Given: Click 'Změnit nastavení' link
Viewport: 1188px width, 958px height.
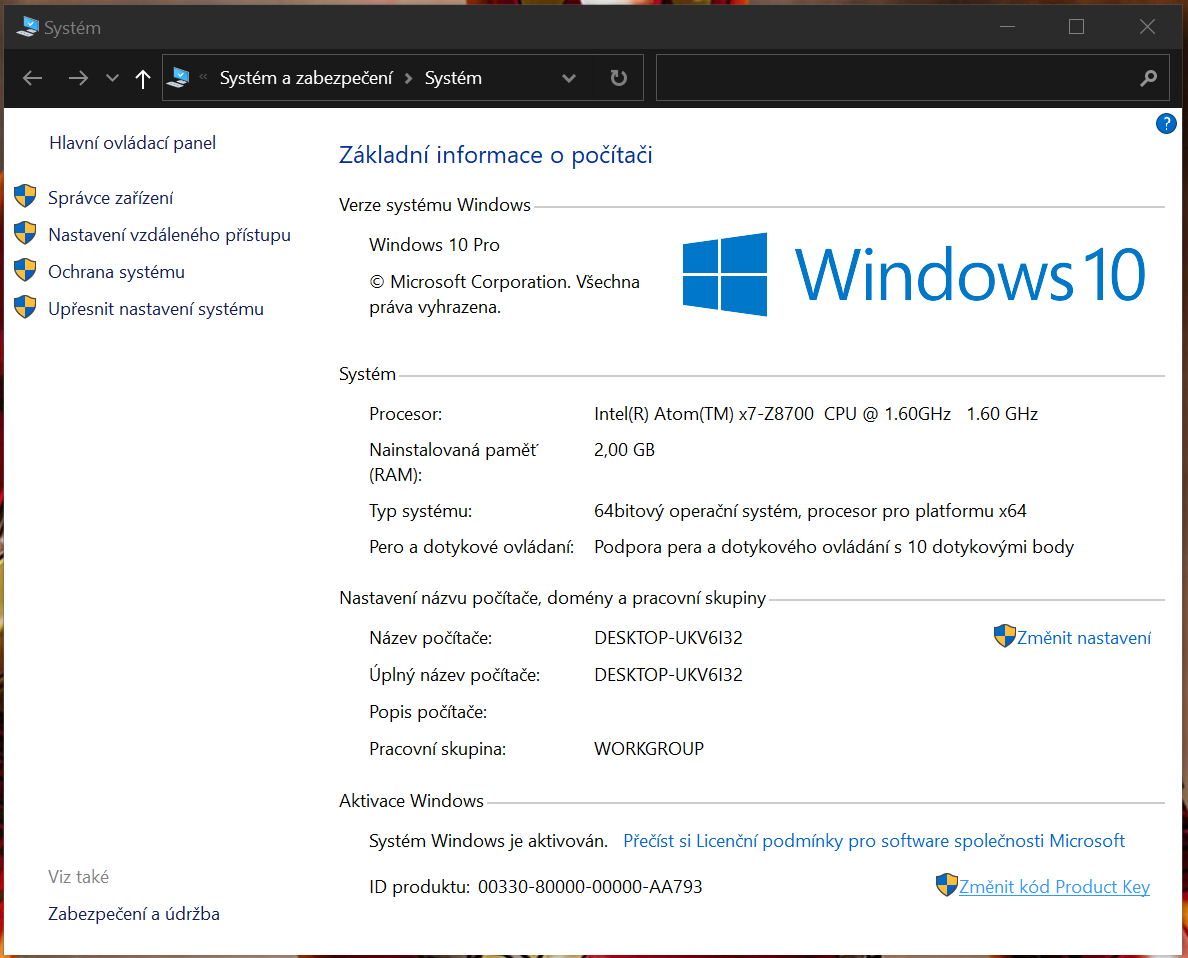Looking at the screenshot, I should 1083,638.
